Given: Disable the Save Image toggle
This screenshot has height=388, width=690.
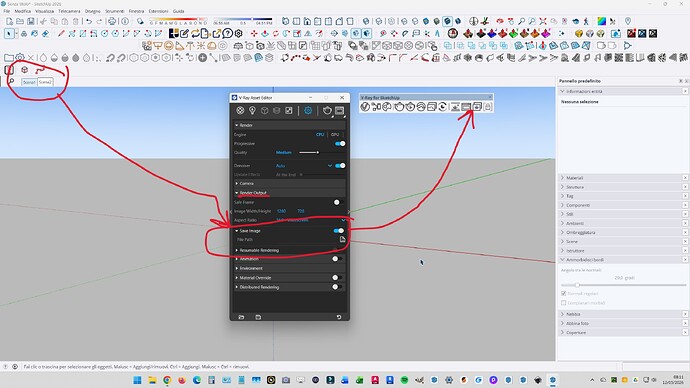Looking at the screenshot, I should (338, 231).
